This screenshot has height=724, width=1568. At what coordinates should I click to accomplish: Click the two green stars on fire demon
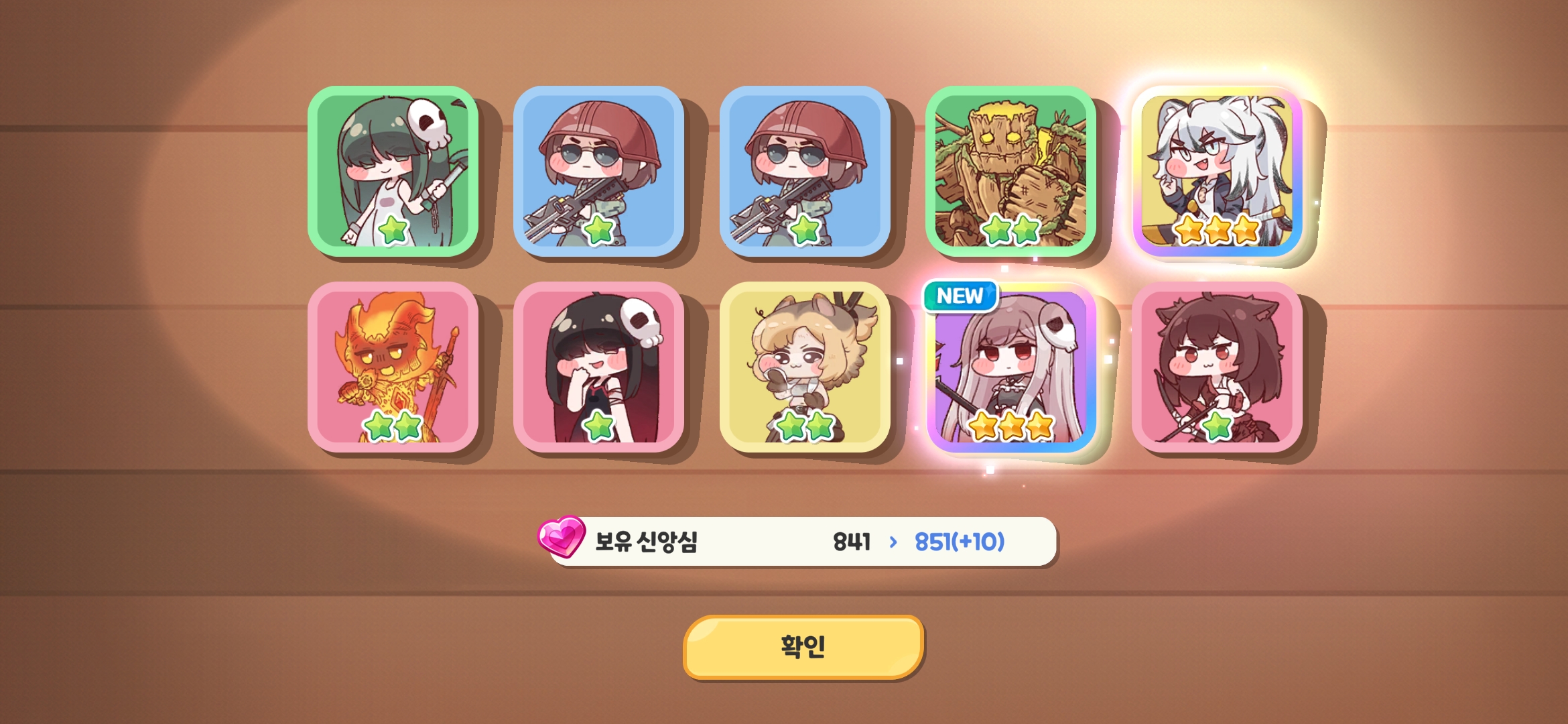pyautogui.click(x=393, y=426)
